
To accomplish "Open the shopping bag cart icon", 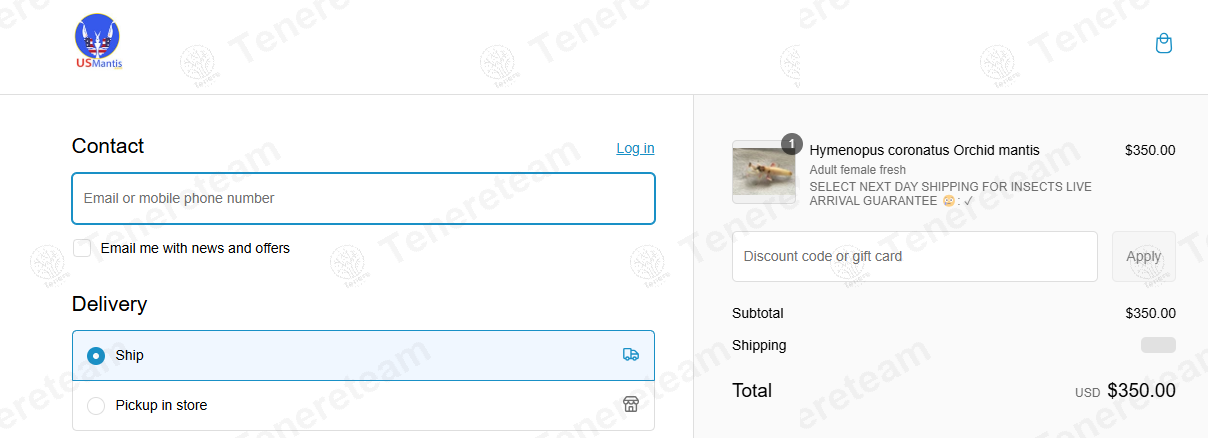I will click(1163, 43).
